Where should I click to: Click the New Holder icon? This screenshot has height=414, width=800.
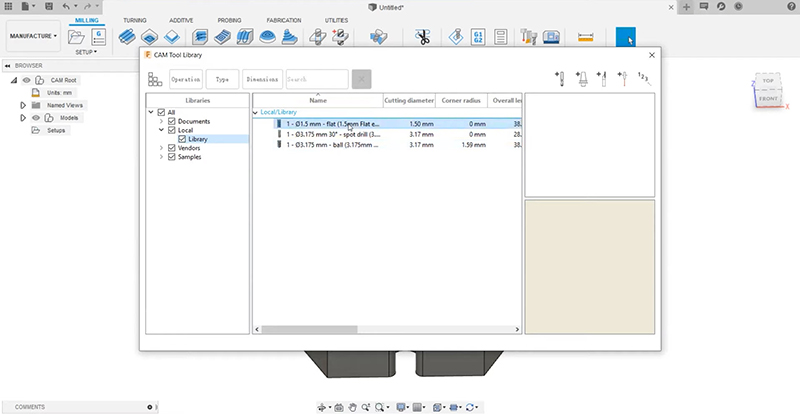(582, 78)
